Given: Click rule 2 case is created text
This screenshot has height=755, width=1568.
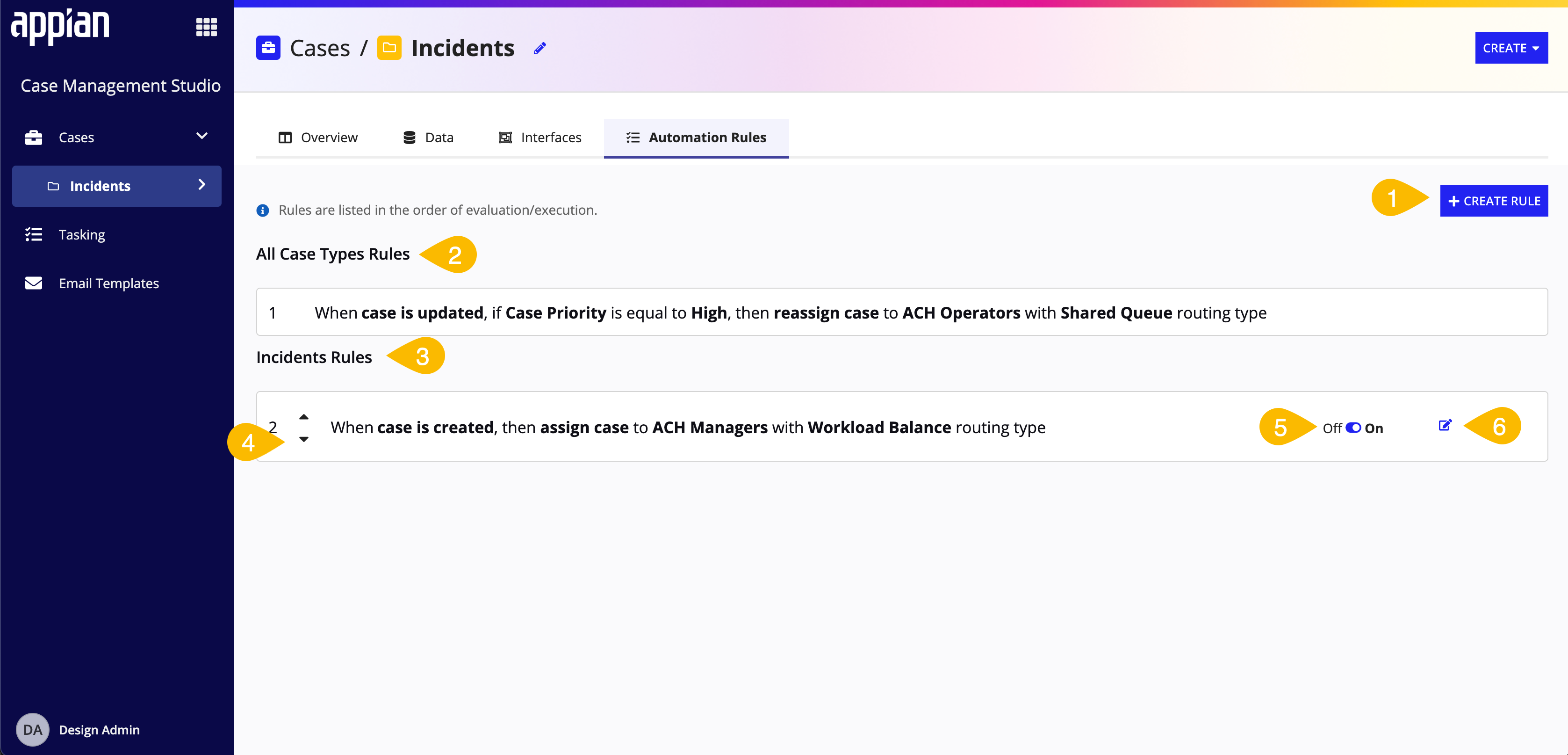Looking at the screenshot, I should coord(688,428).
